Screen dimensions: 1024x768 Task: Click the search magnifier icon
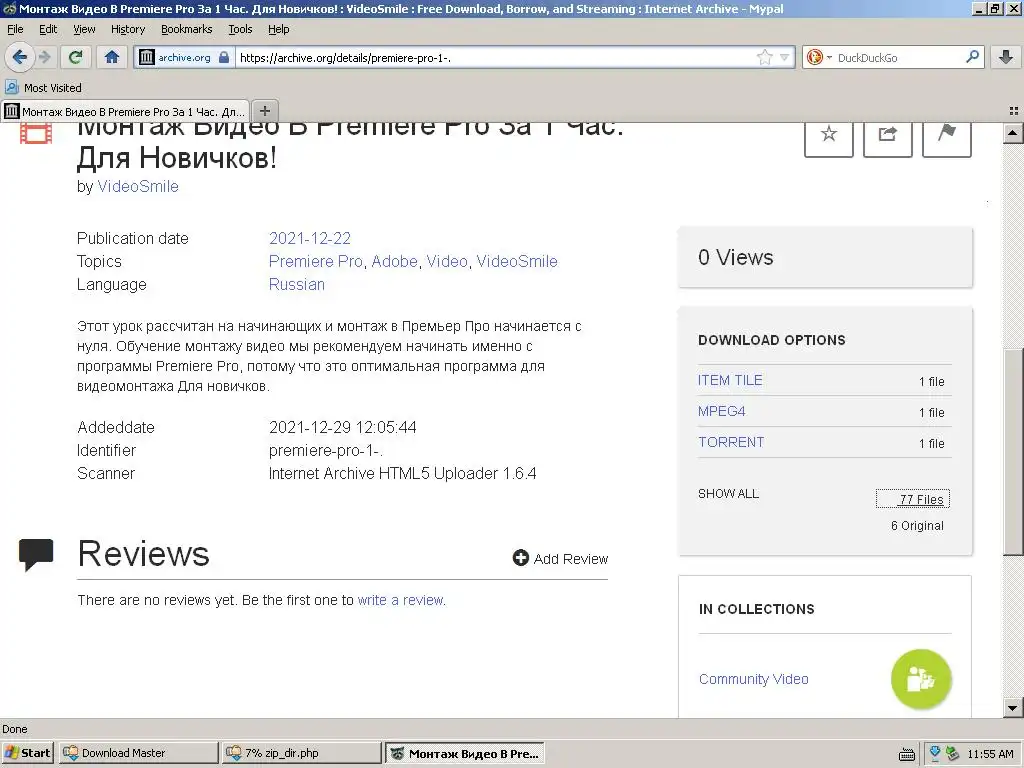972,57
